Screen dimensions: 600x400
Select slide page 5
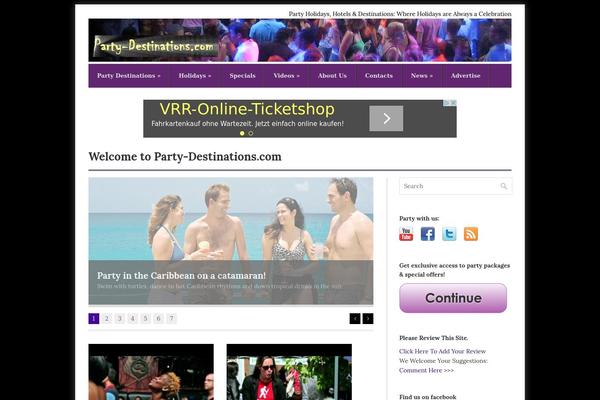146,318
